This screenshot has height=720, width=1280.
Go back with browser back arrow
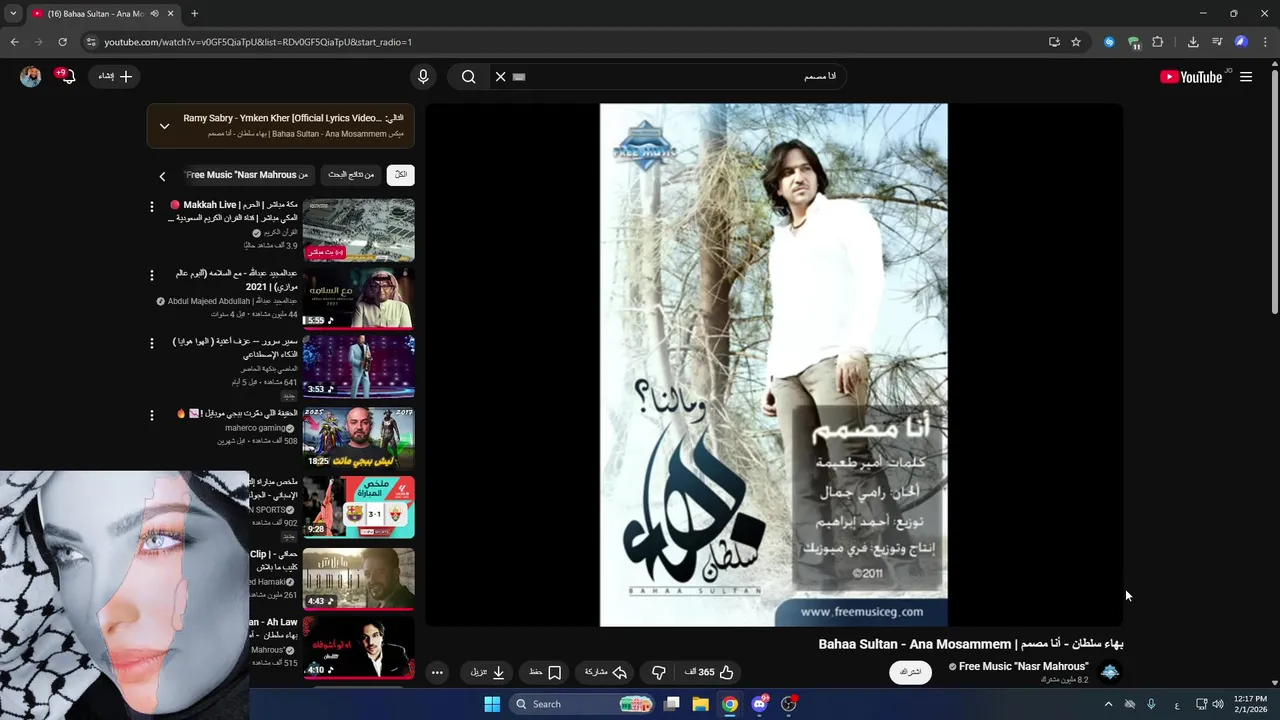coord(14,42)
